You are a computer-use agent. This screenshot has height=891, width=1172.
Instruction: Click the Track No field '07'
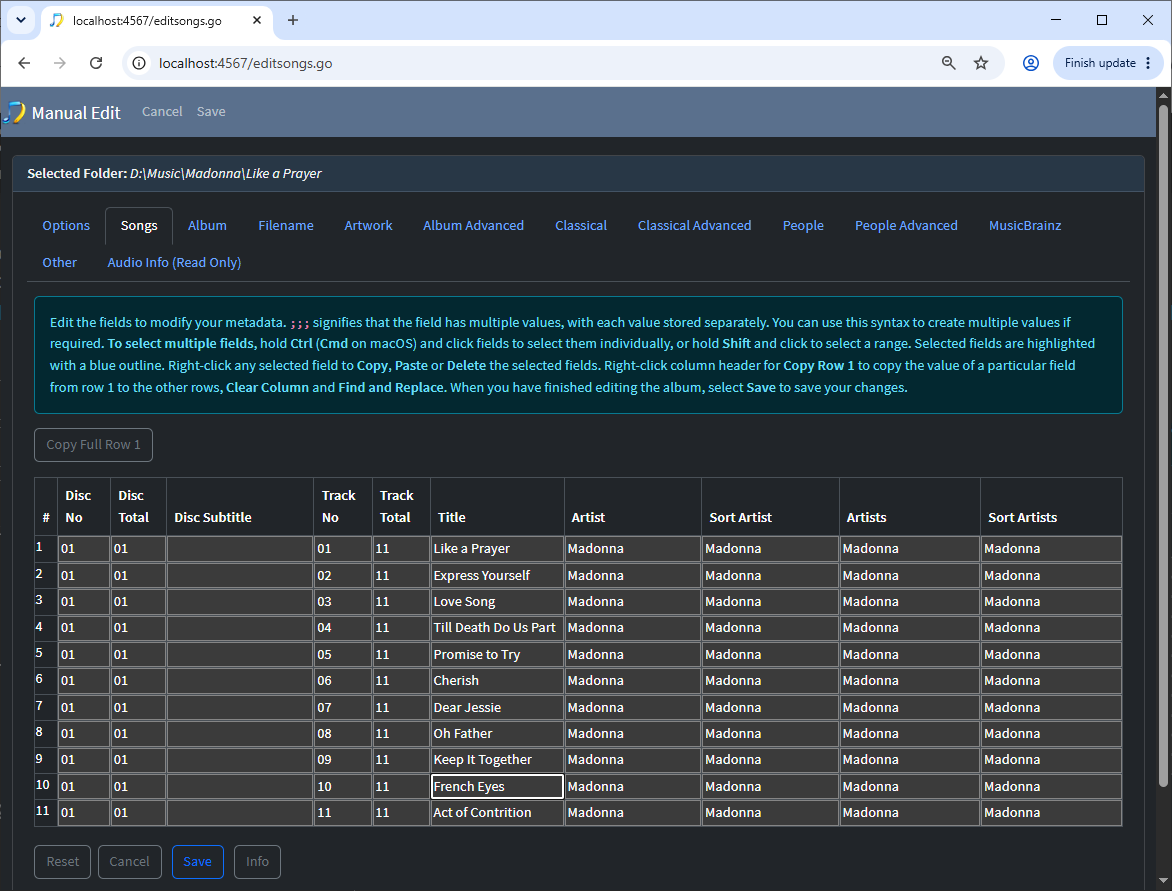tap(343, 707)
